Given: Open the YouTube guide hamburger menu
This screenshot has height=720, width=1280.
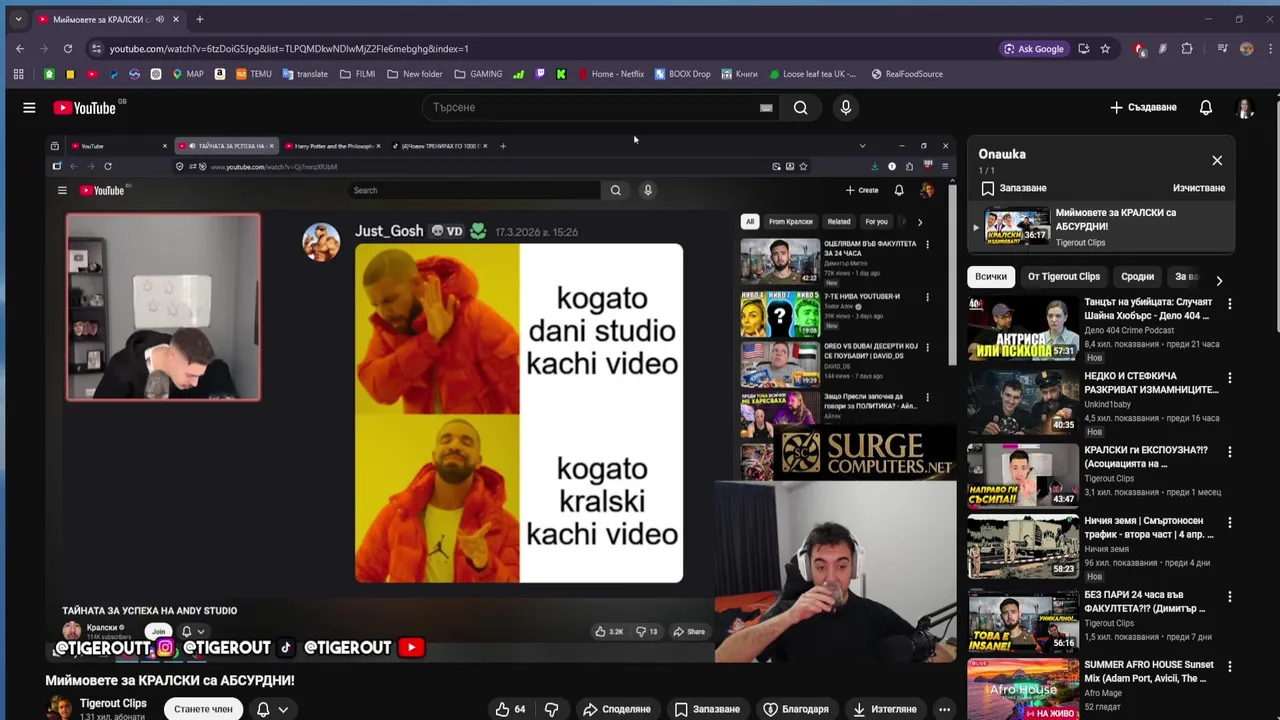Looking at the screenshot, I should click(29, 107).
